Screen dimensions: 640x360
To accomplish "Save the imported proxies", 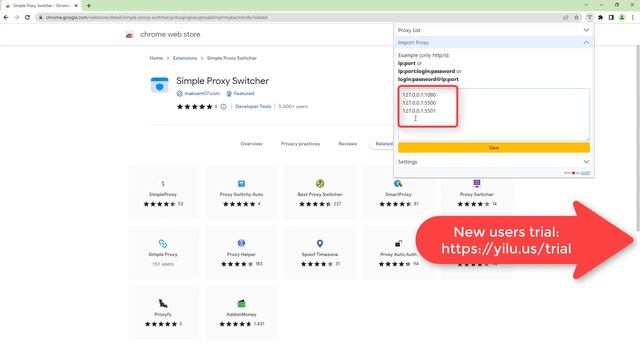I will point(493,147).
